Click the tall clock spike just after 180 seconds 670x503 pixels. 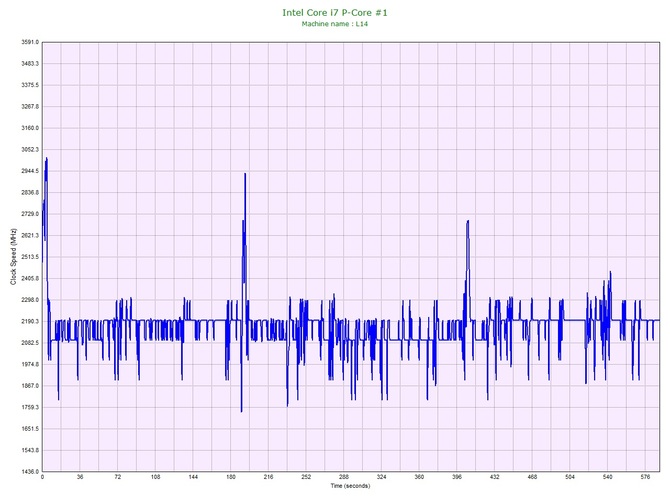tap(245, 174)
